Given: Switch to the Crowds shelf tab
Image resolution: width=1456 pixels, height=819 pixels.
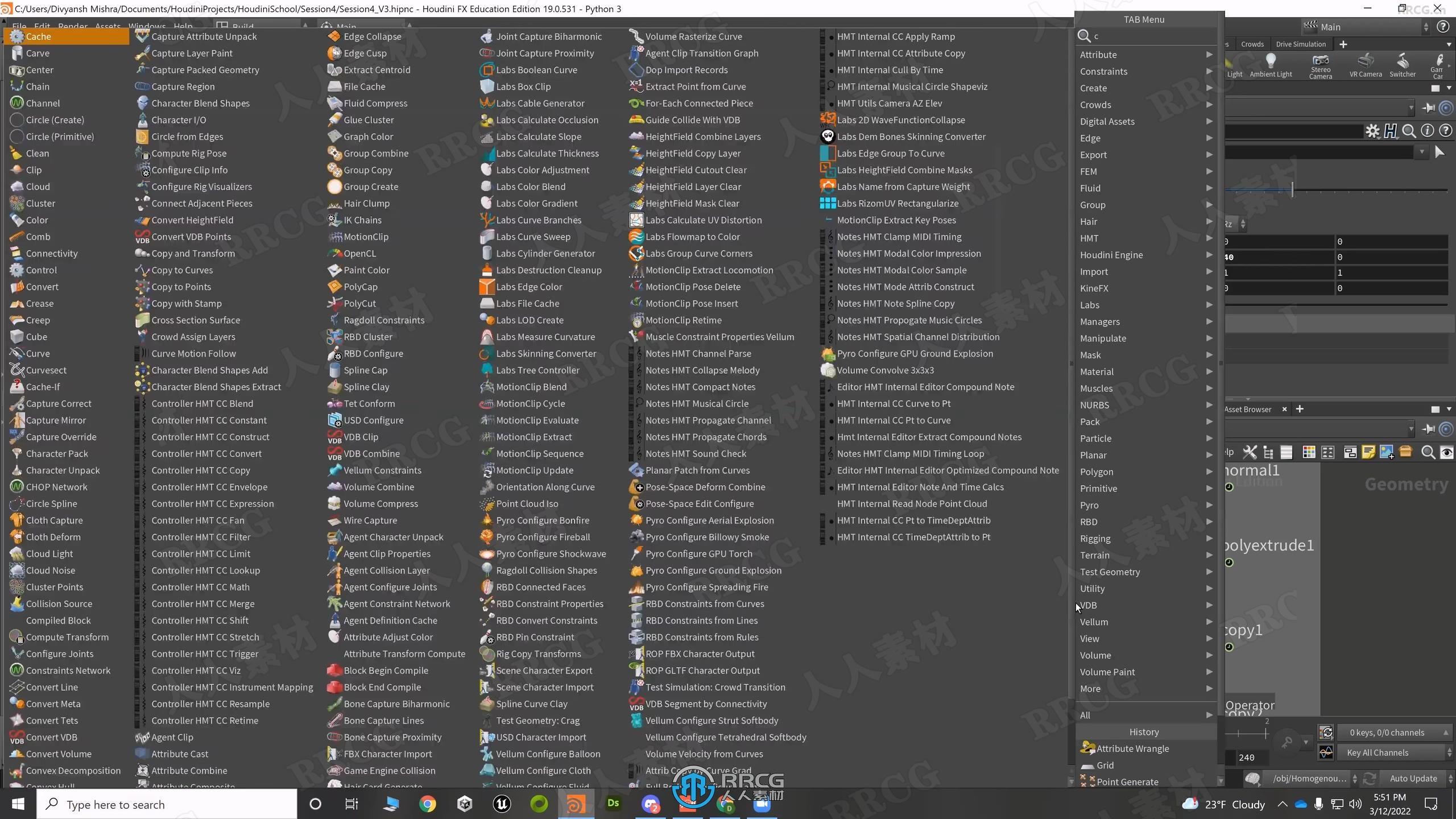Looking at the screenshot, I should [1252, 44].
